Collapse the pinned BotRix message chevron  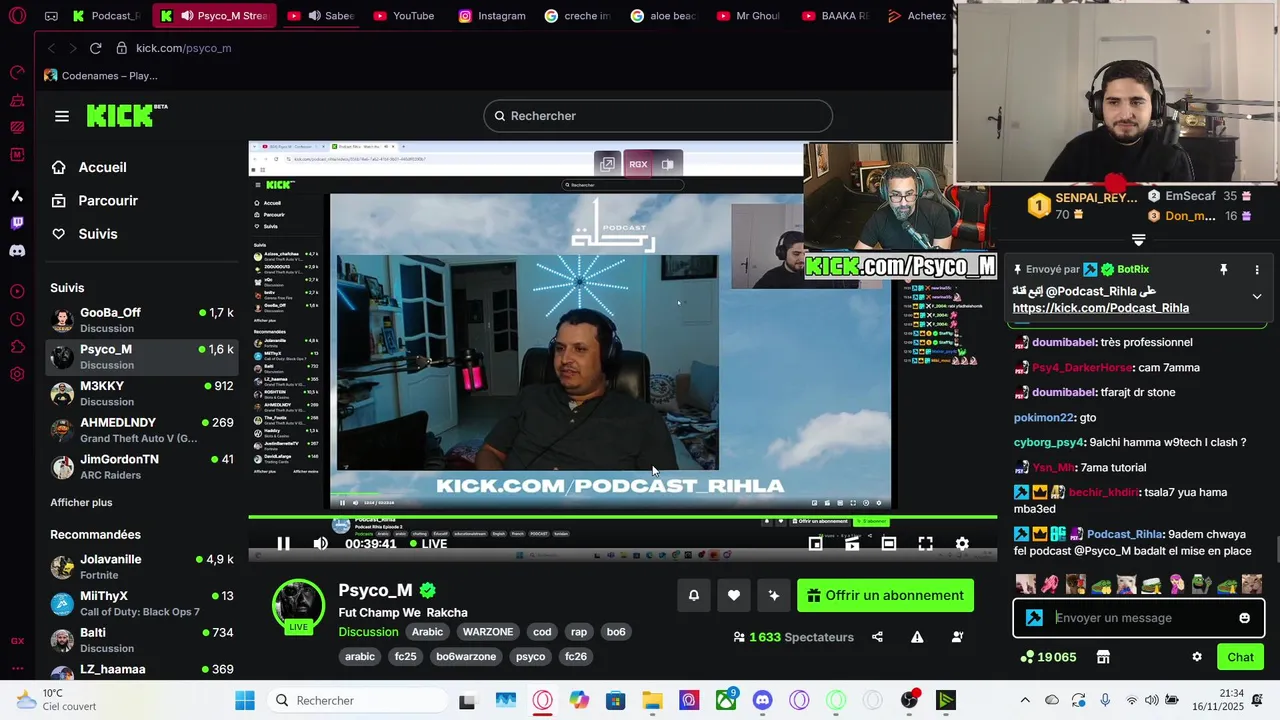(1257, 297)
